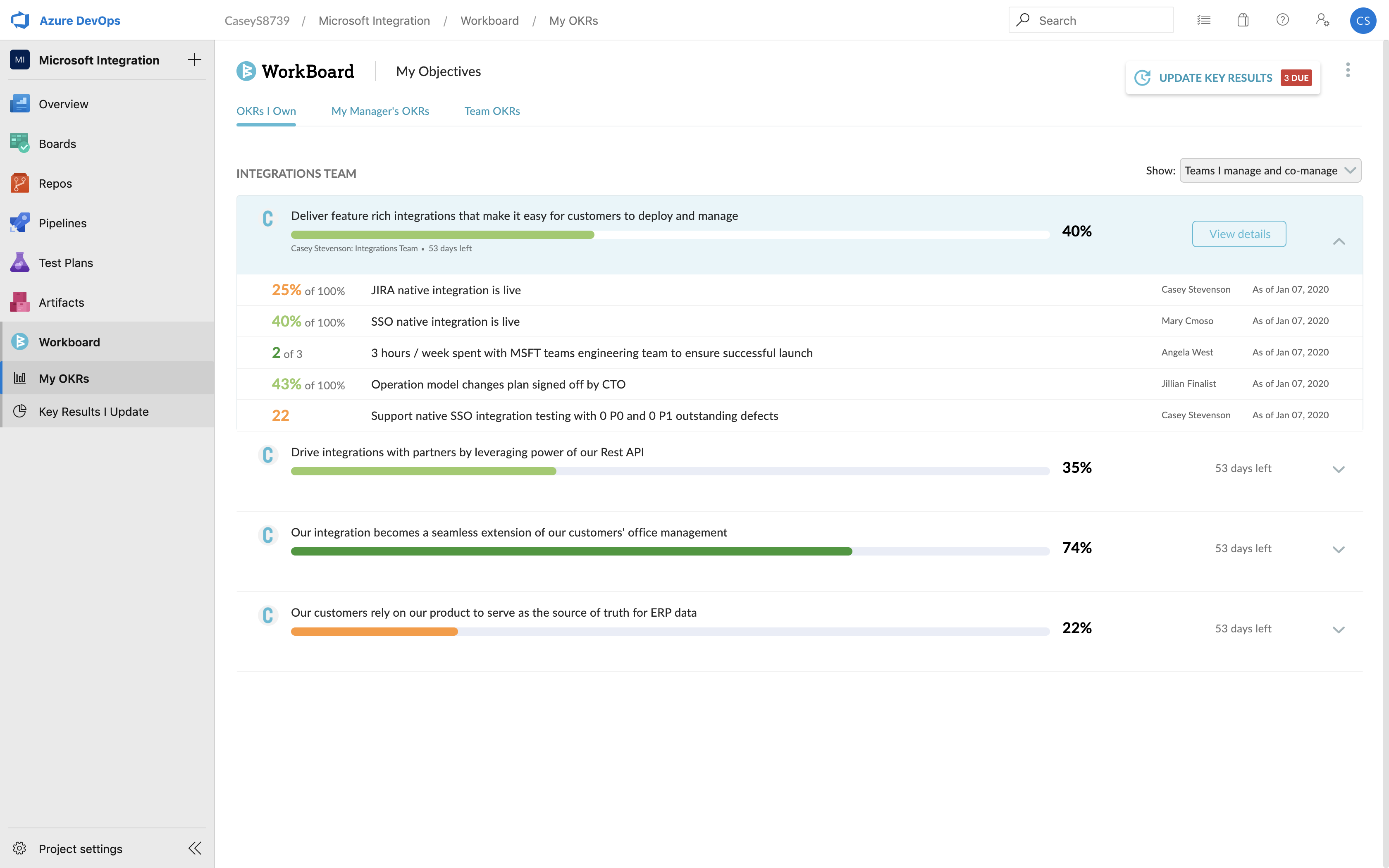Click the search magnifier icon
Viewport: 1389px width, 868px height.
click(x=1022, y=20)
